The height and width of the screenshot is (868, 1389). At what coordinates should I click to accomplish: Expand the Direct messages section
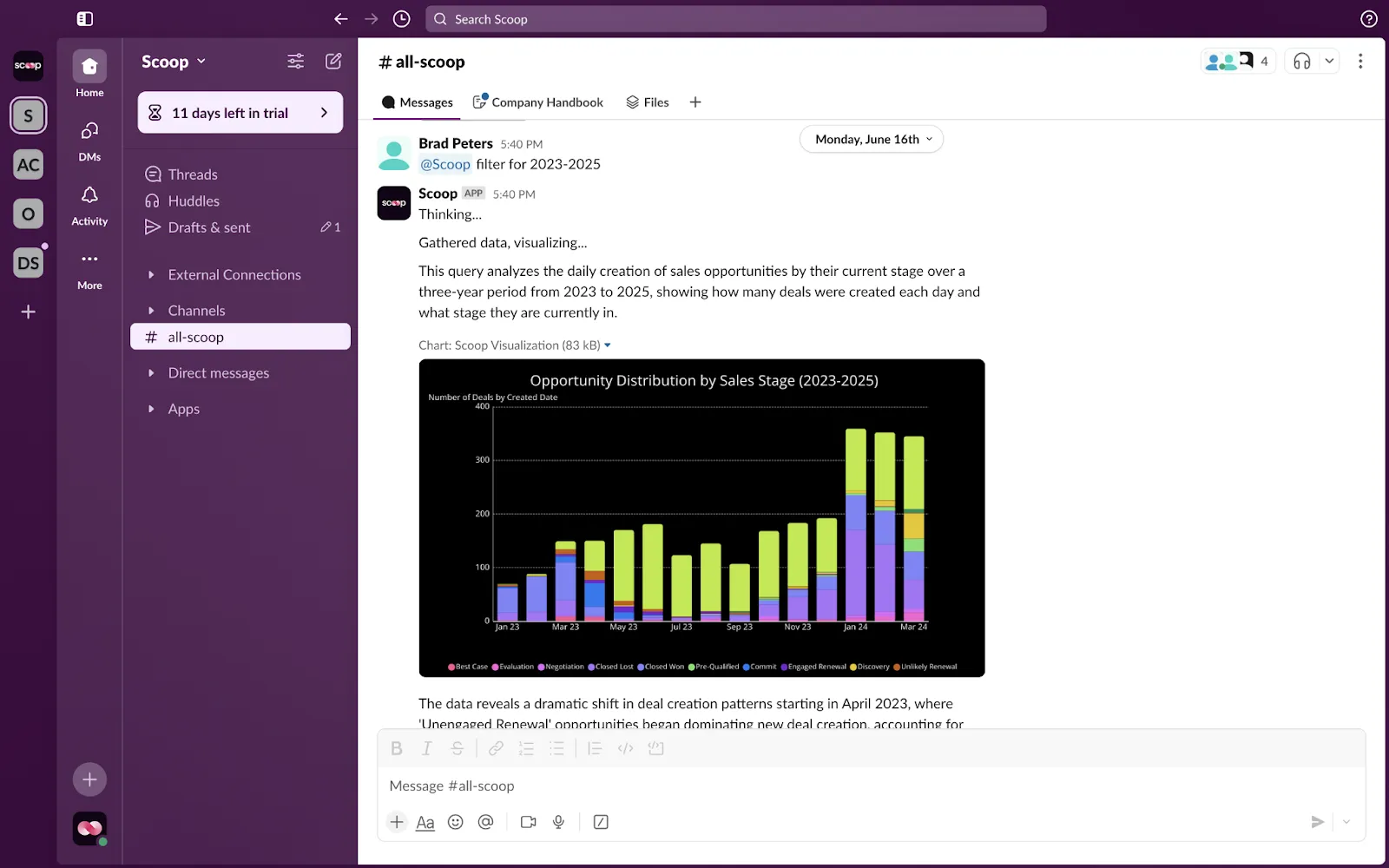point(151,373)
